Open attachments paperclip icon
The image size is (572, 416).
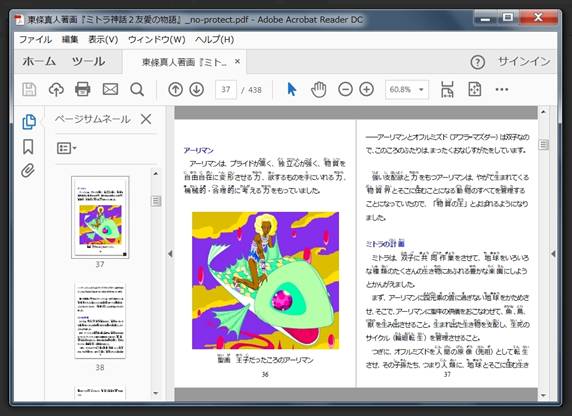(x=28, y=170)
